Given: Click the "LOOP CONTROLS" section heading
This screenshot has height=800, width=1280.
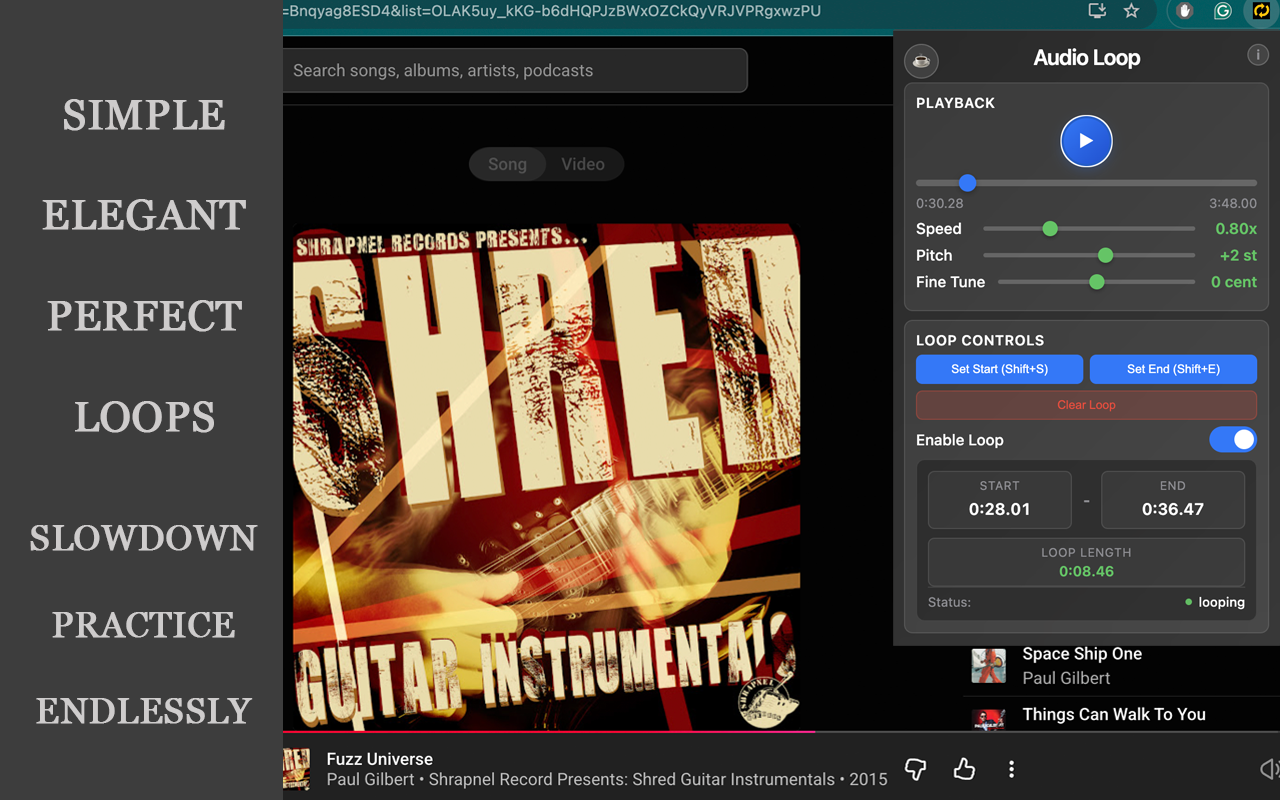Looking at the screenshot, I should [980, 340].
